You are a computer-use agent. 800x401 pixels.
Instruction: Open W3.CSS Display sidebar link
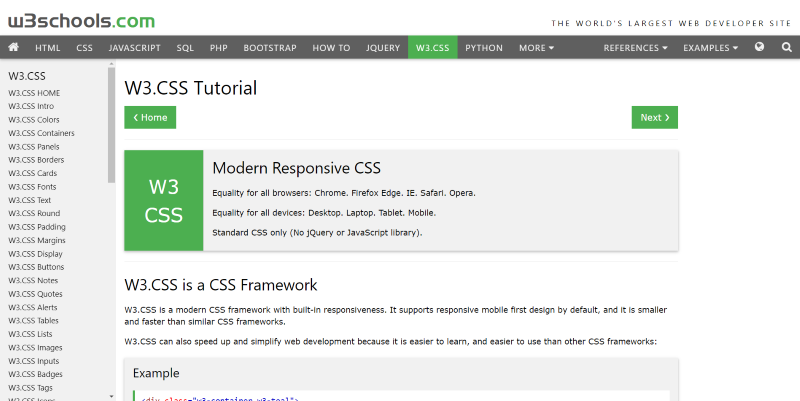[35, 254]
